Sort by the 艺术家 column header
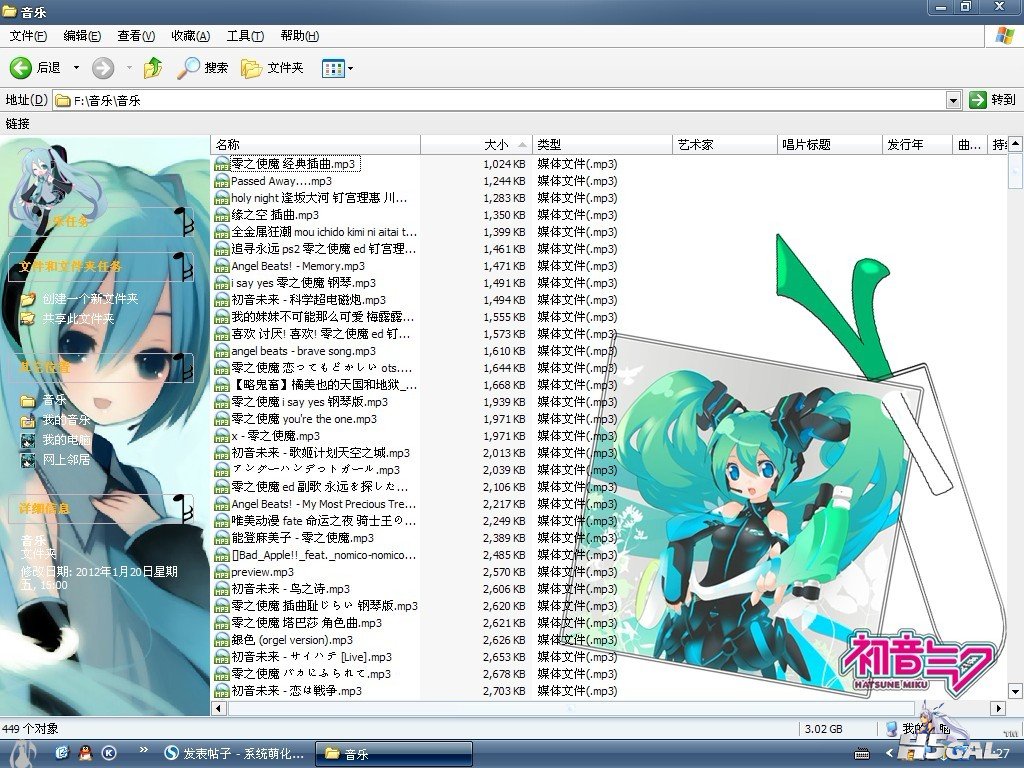The width and height of the screenshot is (1024, 768). [x=725, y=144]
